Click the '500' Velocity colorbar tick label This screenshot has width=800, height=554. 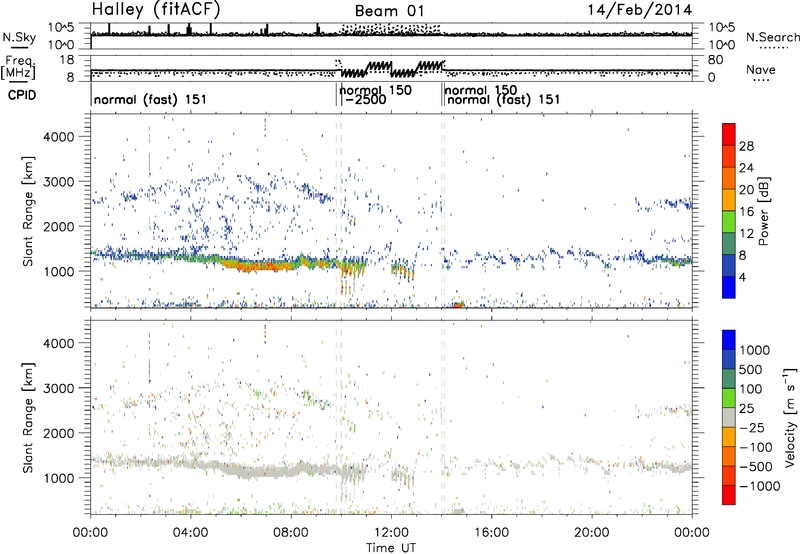coord(751,370)
